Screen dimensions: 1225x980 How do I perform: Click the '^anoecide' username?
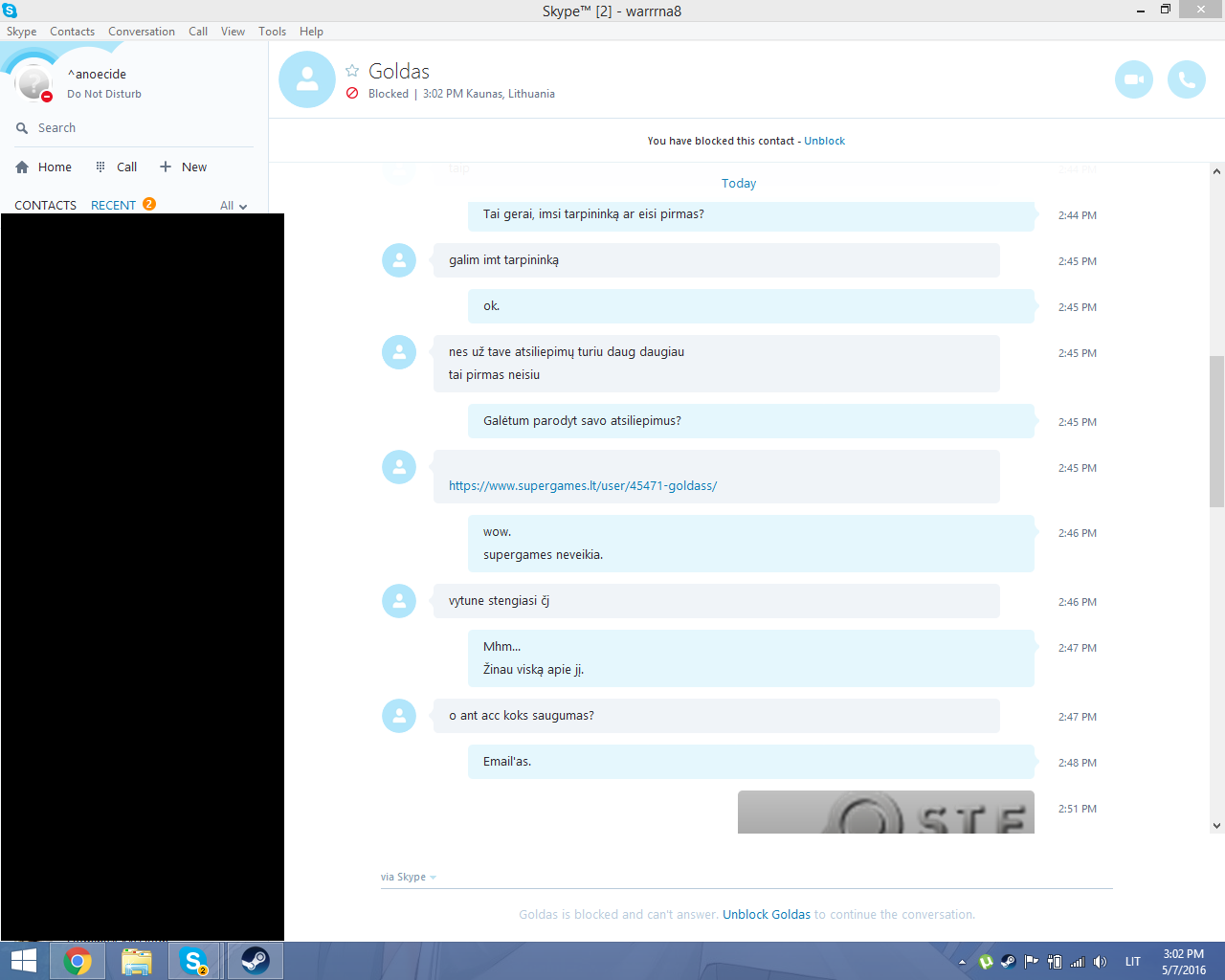[97, 75]
